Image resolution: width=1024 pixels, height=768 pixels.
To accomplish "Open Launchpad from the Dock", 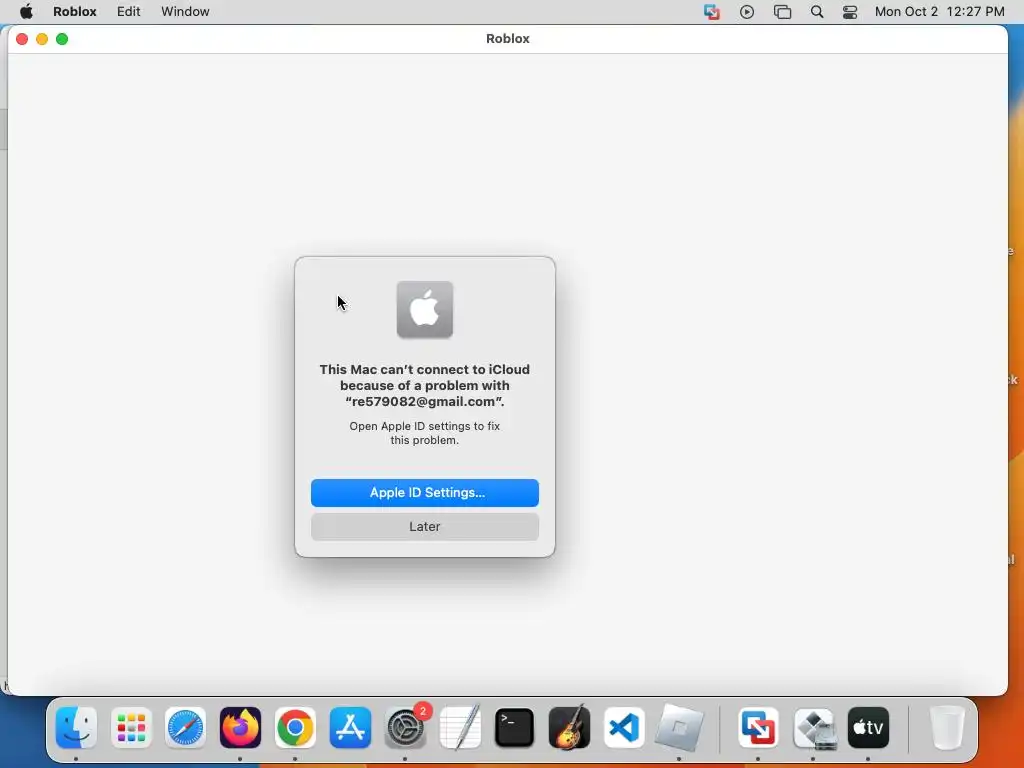I will [x=131, y=728].
